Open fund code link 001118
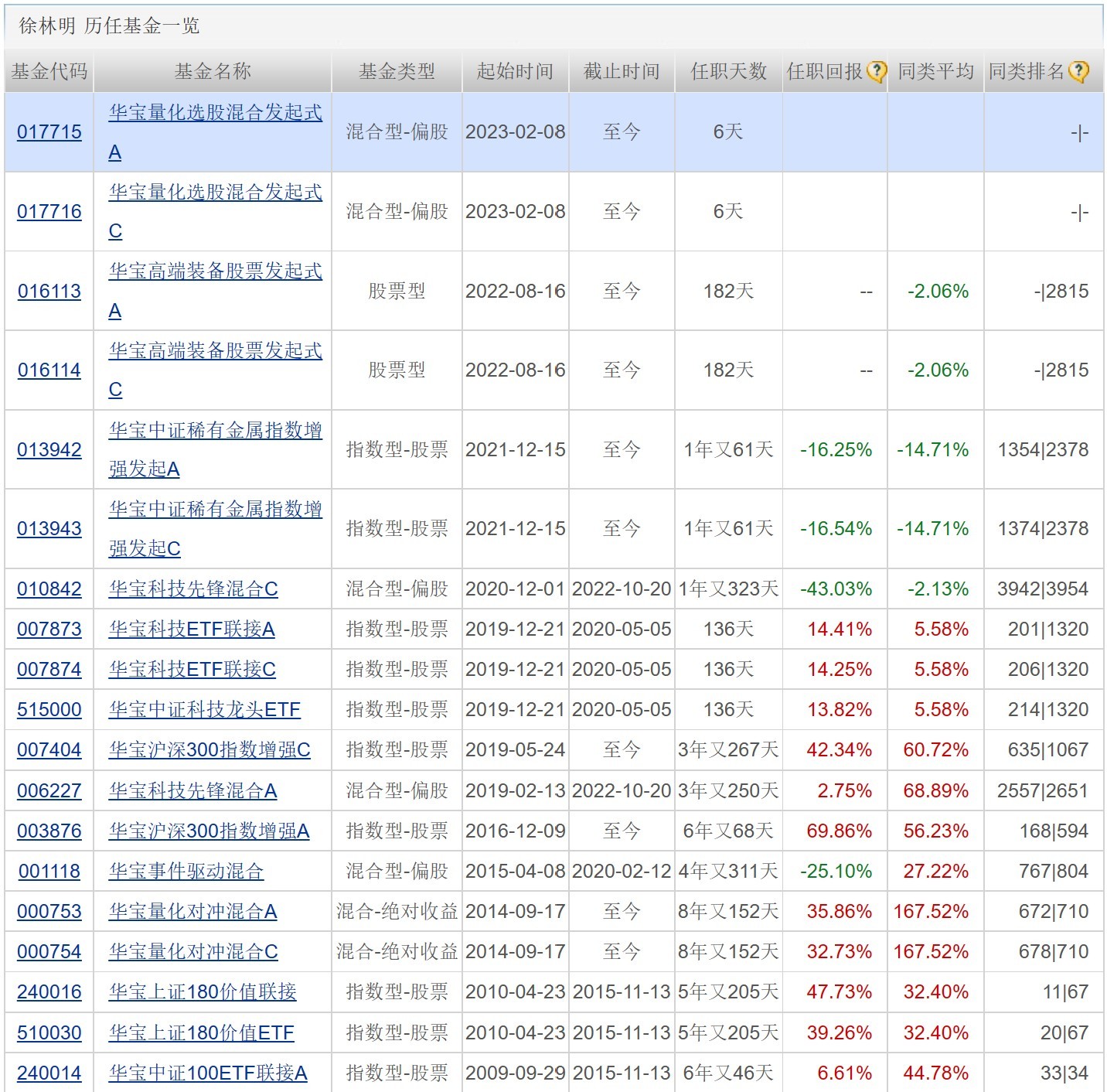Viewport: 1107px width, 1092px height. 49,872
